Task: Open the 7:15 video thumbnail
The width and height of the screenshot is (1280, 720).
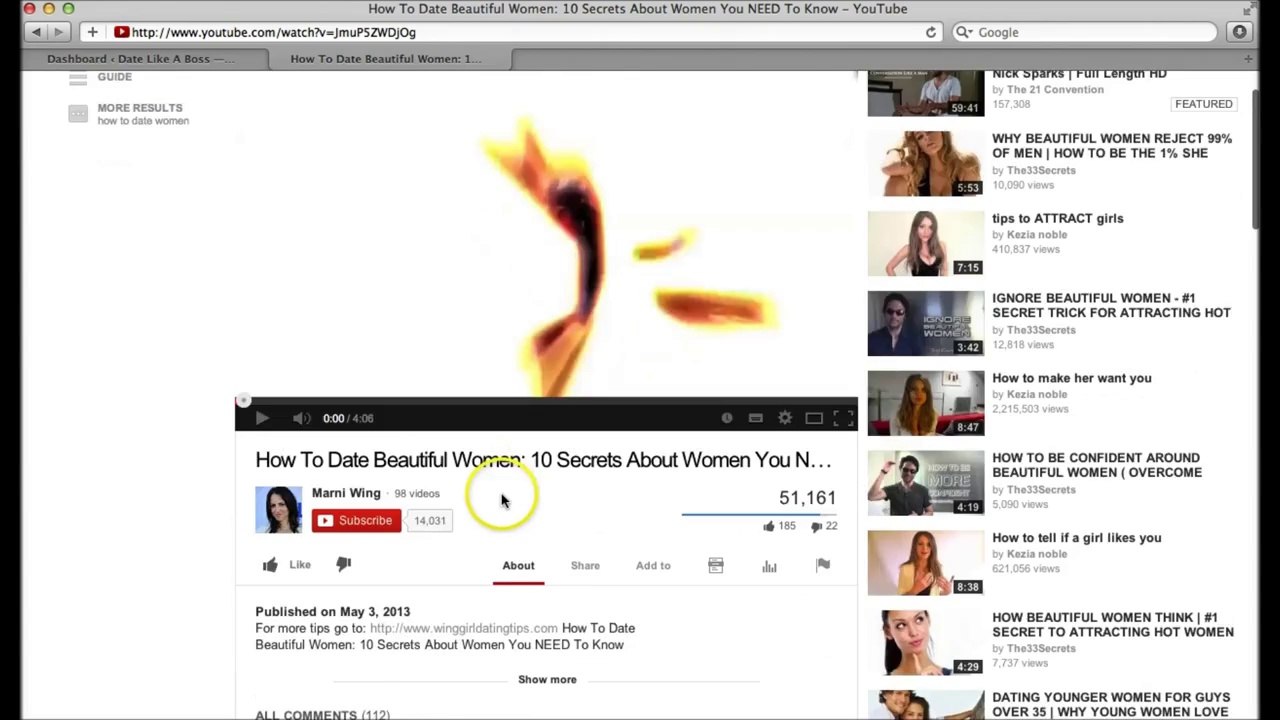Action: (925, 243)
